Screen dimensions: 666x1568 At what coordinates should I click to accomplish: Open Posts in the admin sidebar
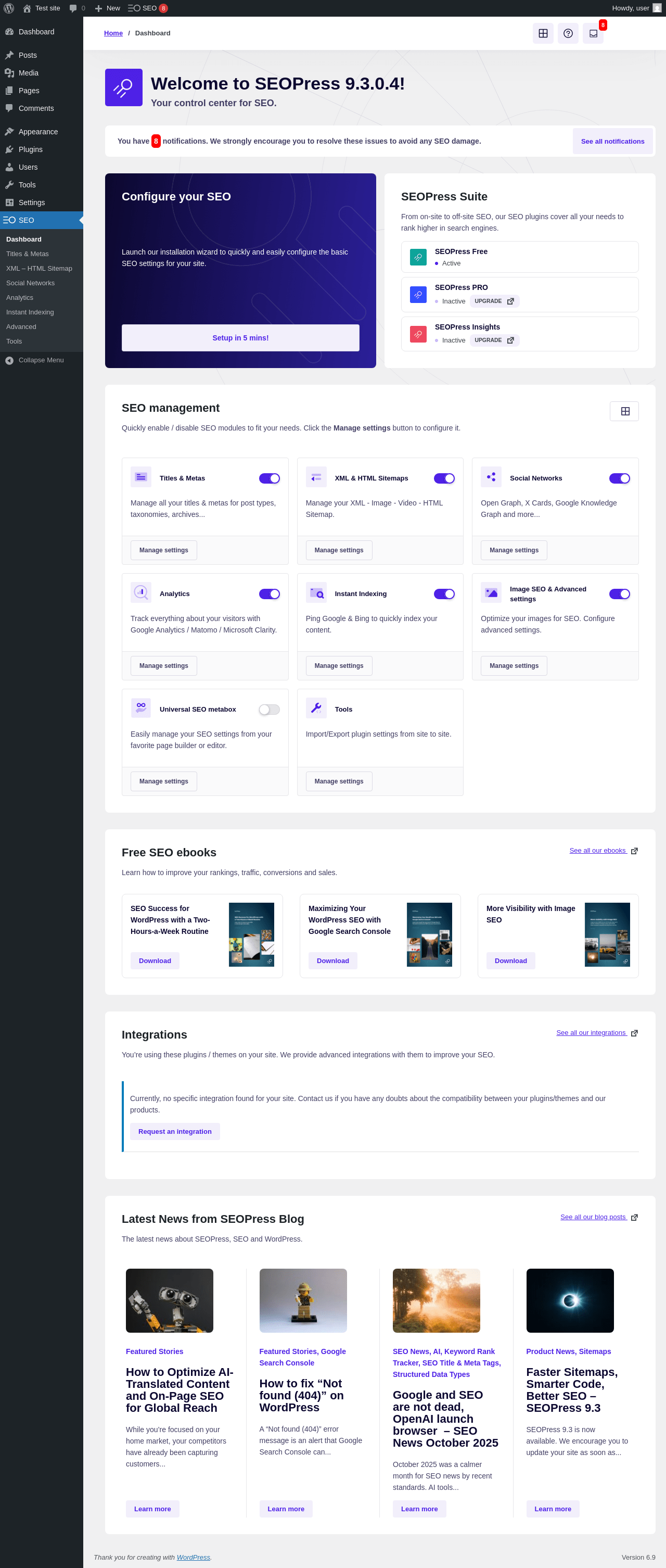point(41,55)
